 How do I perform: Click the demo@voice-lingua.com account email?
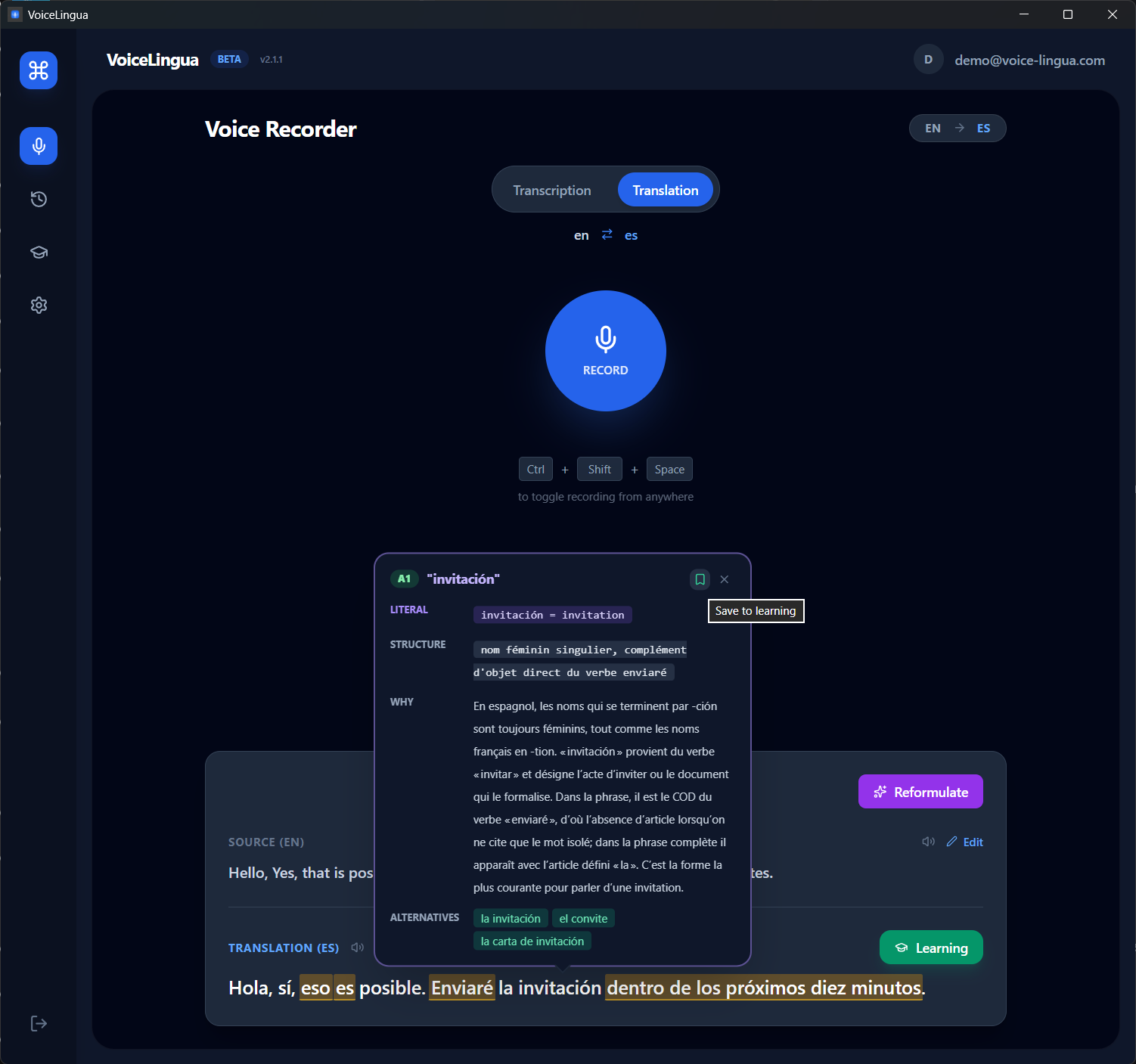pyautogui.click(x=1029, y=60)
